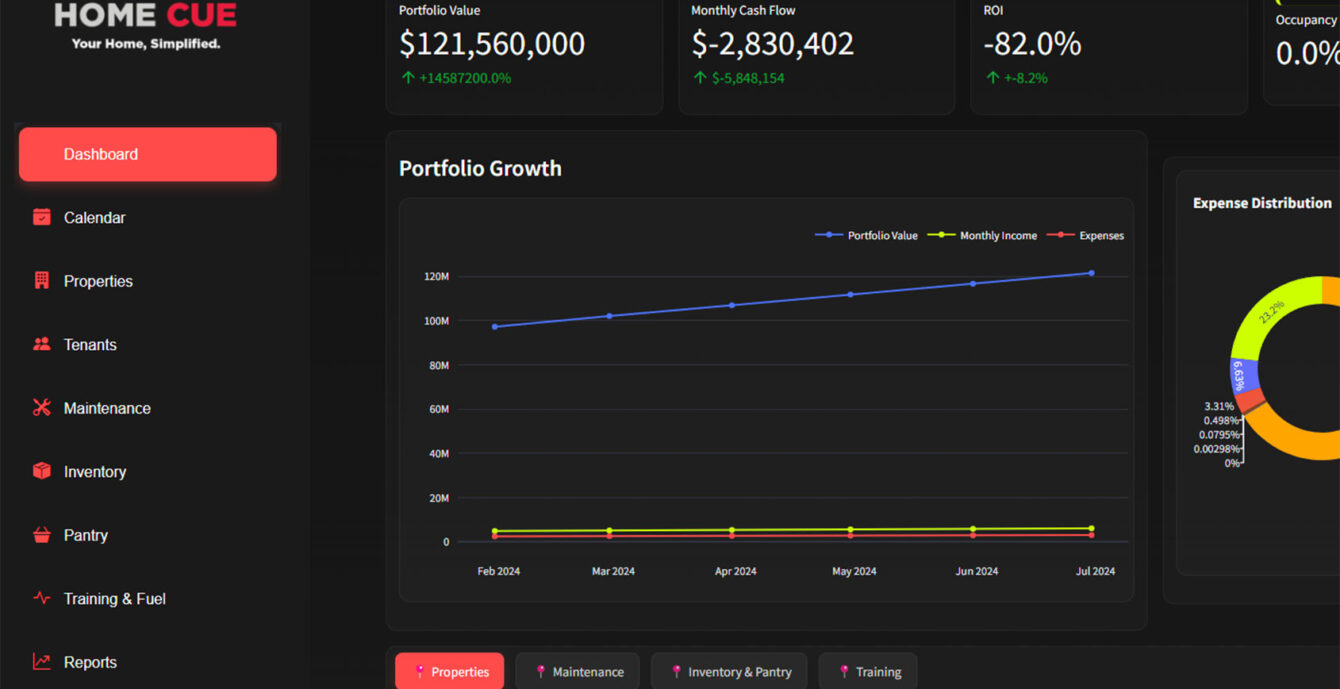
Task: Click the Portfolio Value $121,560,000 card
Action: point(523,50)
